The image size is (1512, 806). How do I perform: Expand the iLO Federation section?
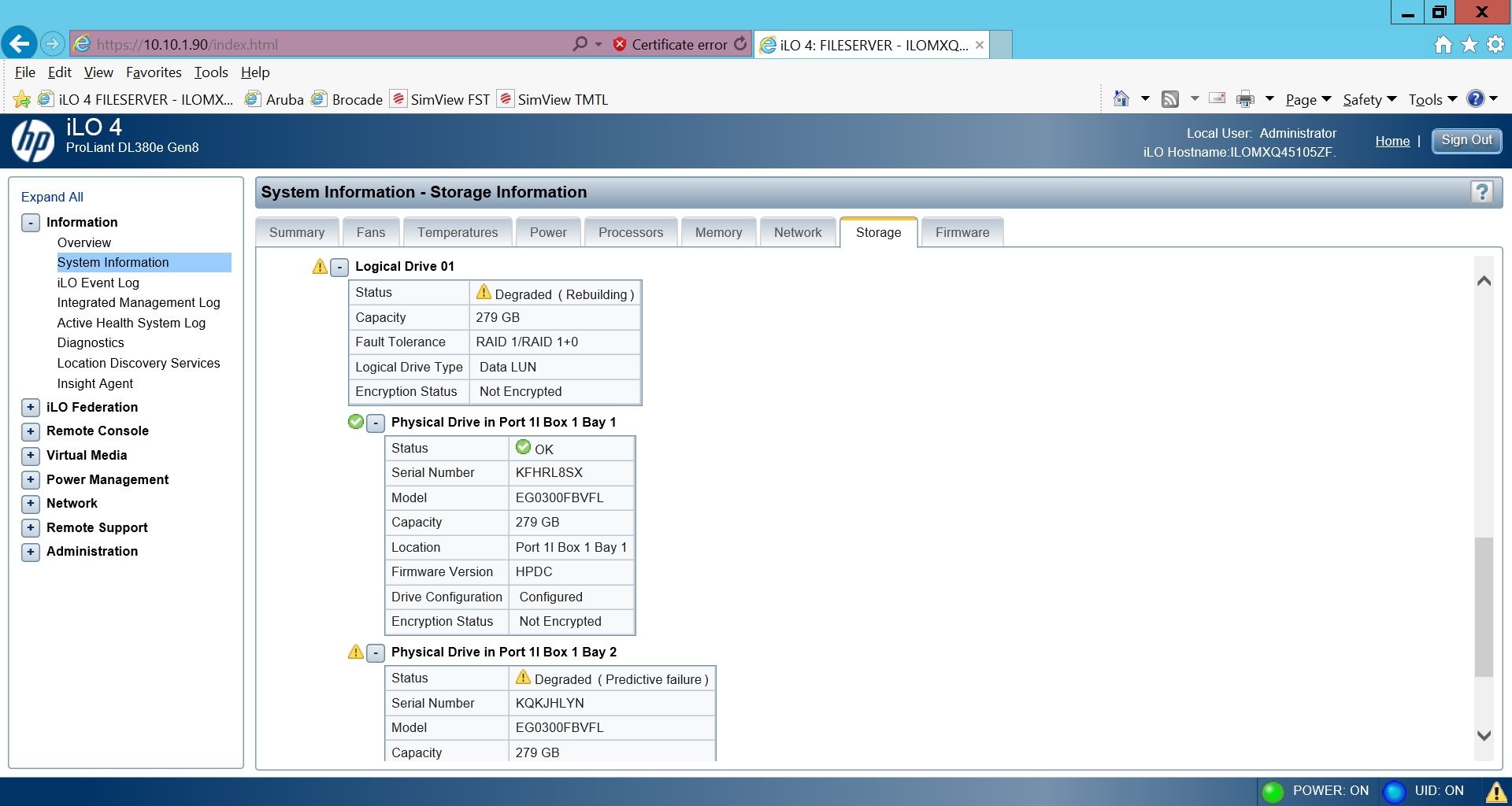(x=30, y=408)
